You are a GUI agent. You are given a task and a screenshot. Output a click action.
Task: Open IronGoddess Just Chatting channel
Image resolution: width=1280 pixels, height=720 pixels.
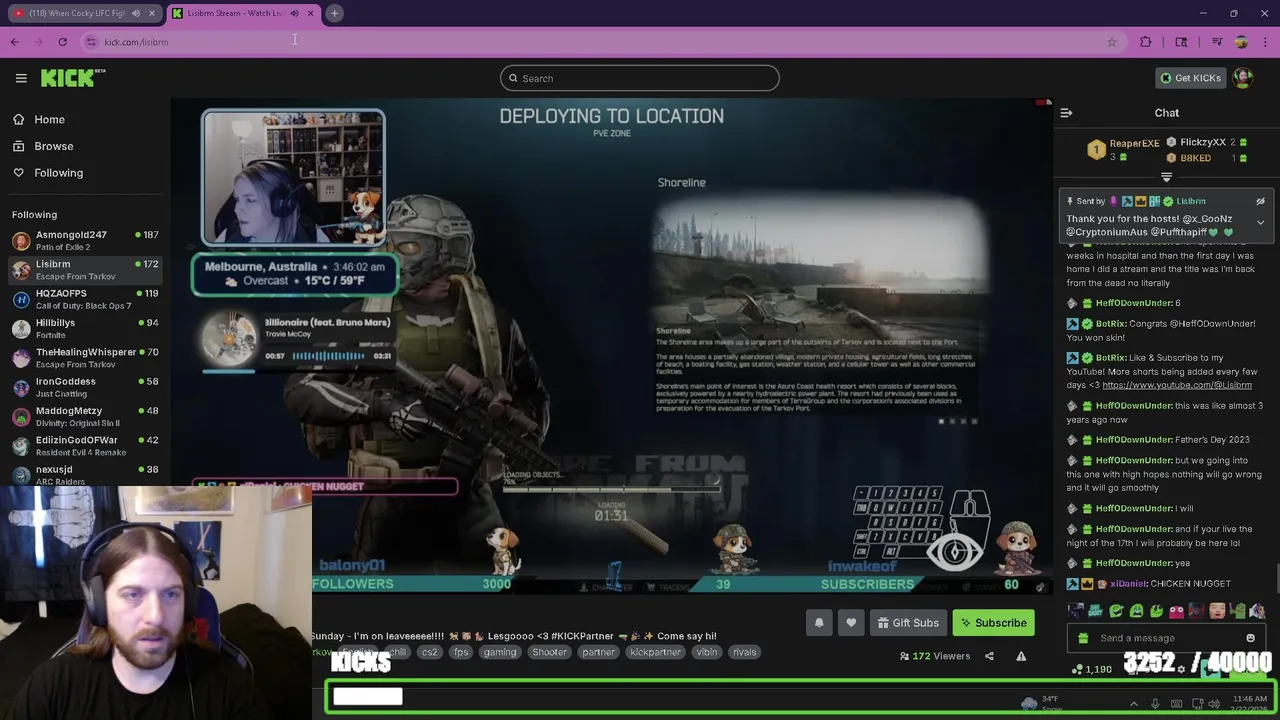tap(85, 387)
